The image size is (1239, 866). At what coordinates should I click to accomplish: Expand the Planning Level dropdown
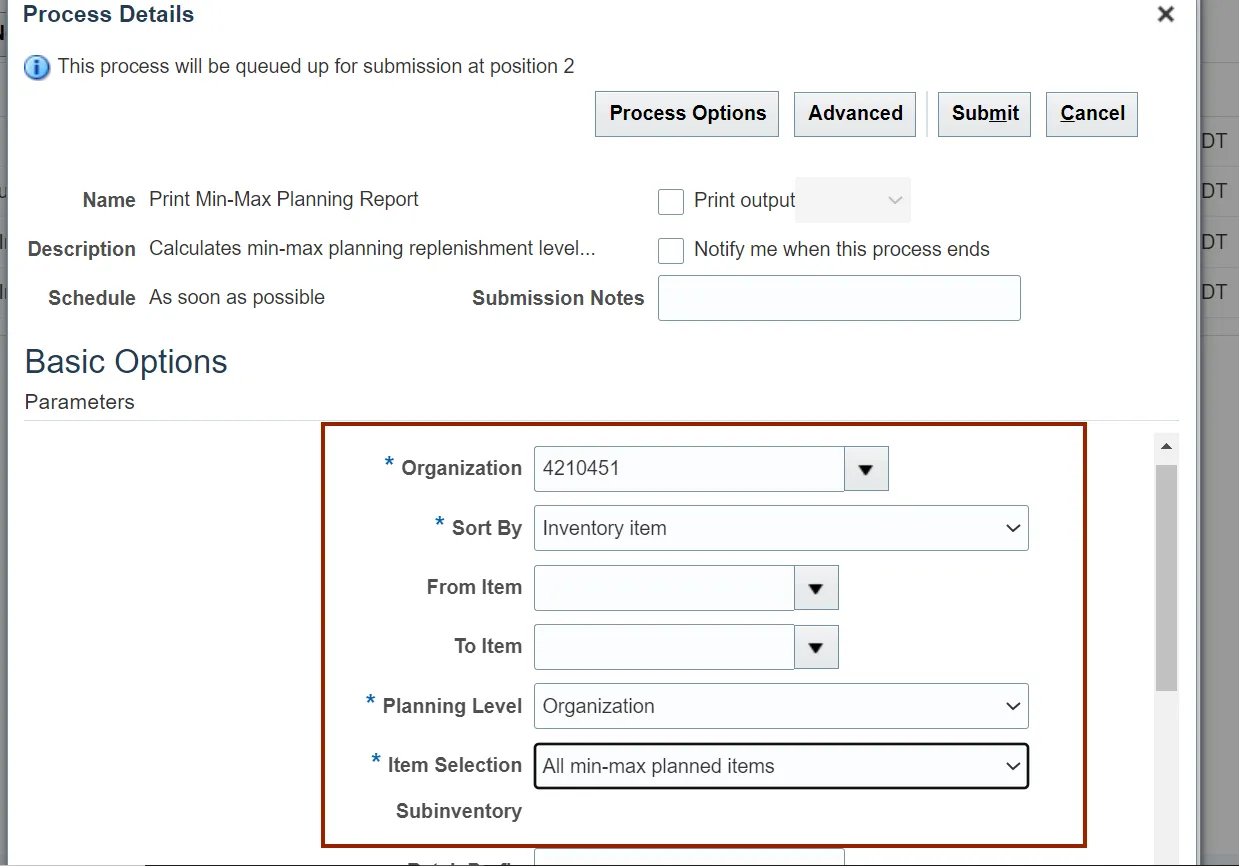click(x=781, y=706)
